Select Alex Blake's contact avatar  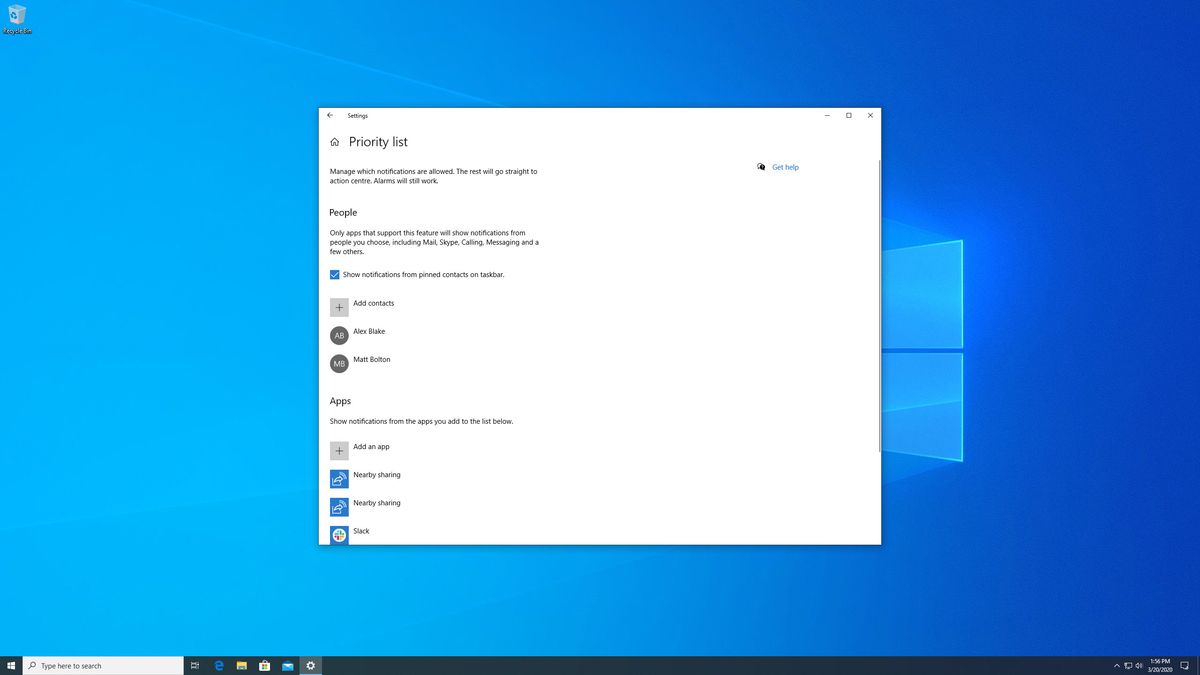[x=339, y=335]
